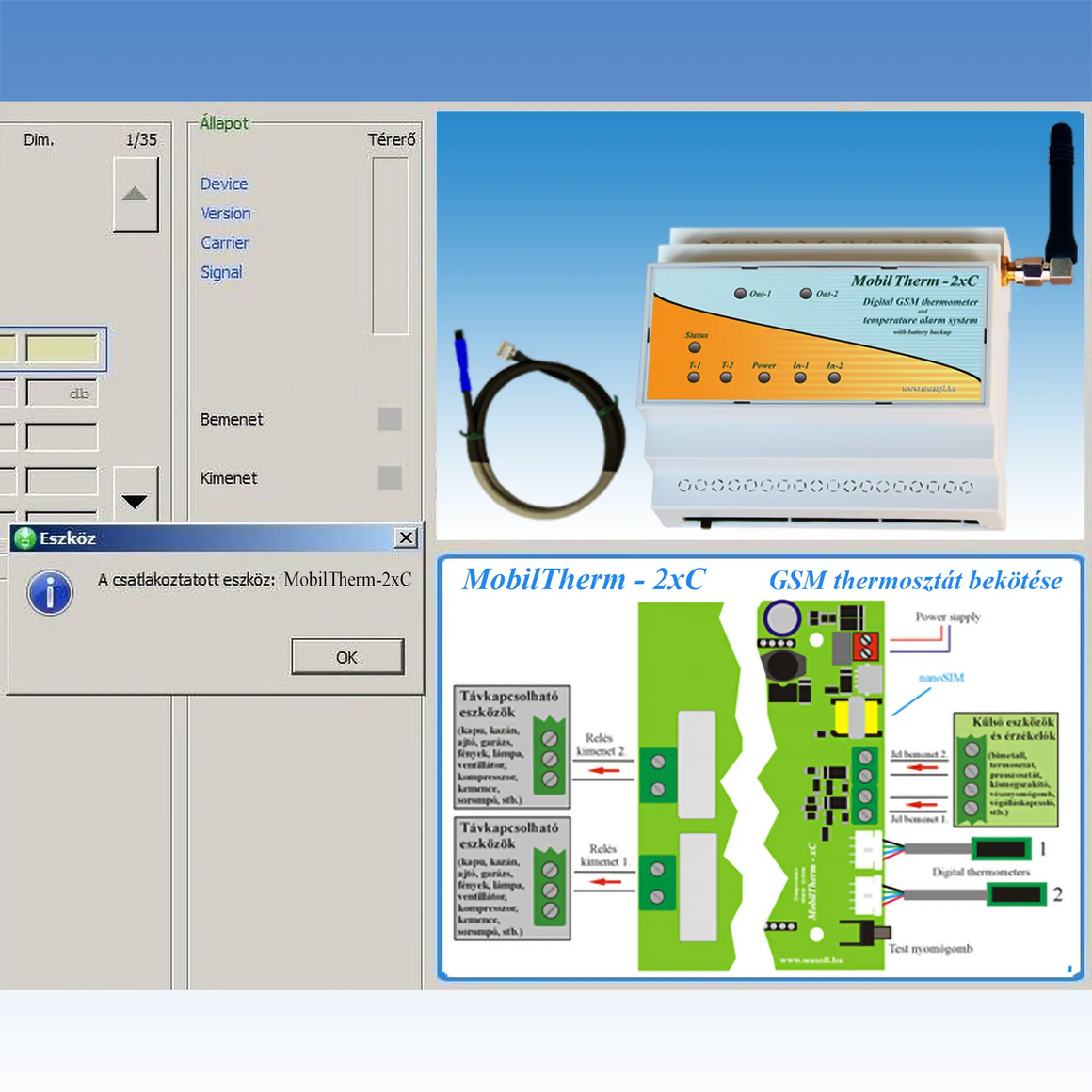Click the db value field
The height and width of the screenshot is (1092, 1092).
click(x=62, y=393)
